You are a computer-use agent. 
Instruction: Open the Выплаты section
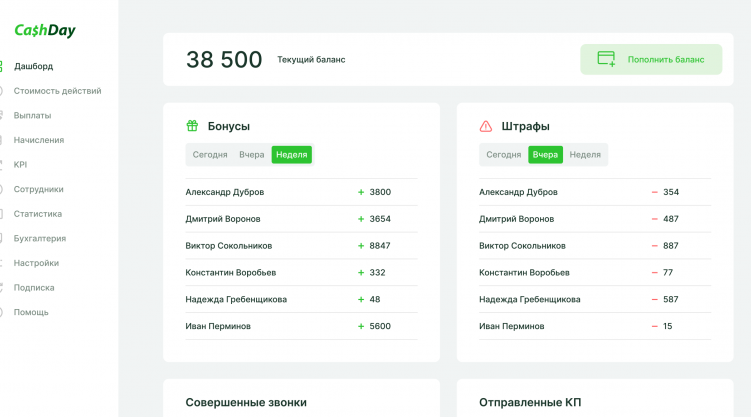pos(33,115)
